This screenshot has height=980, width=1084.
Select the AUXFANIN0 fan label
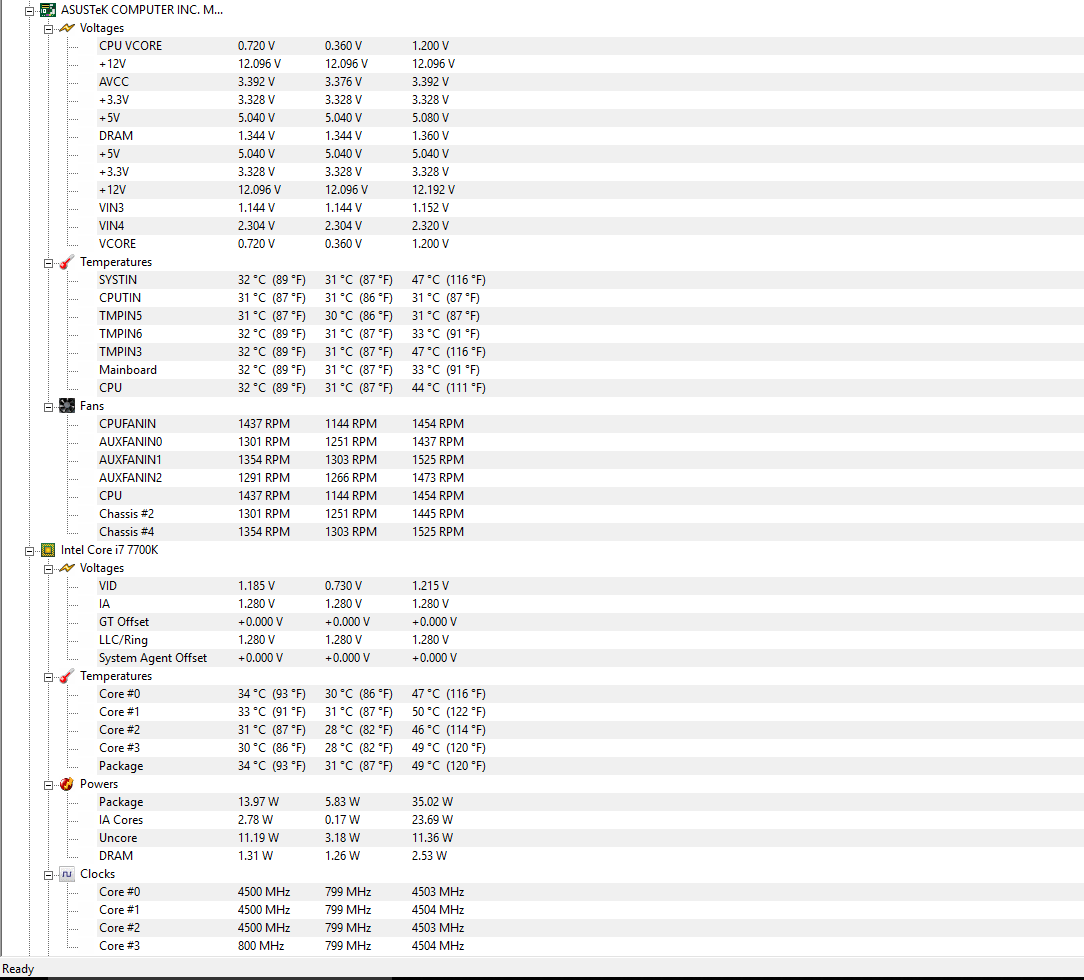click(130, 442)
